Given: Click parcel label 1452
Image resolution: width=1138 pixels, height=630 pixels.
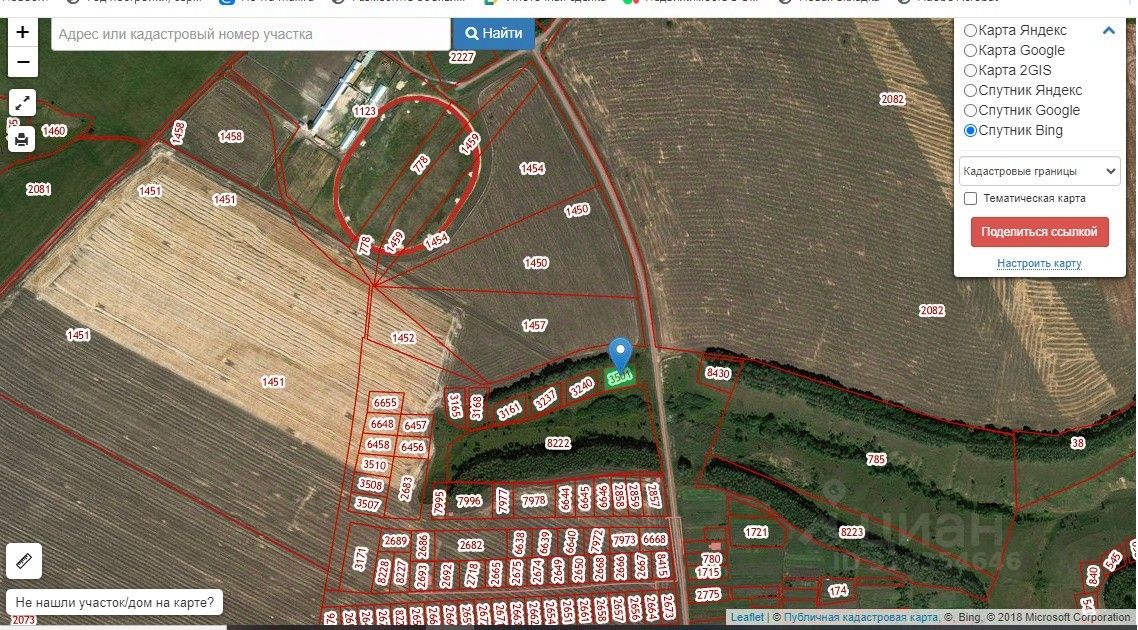Looking at the screenshot, I should [403, 338].
